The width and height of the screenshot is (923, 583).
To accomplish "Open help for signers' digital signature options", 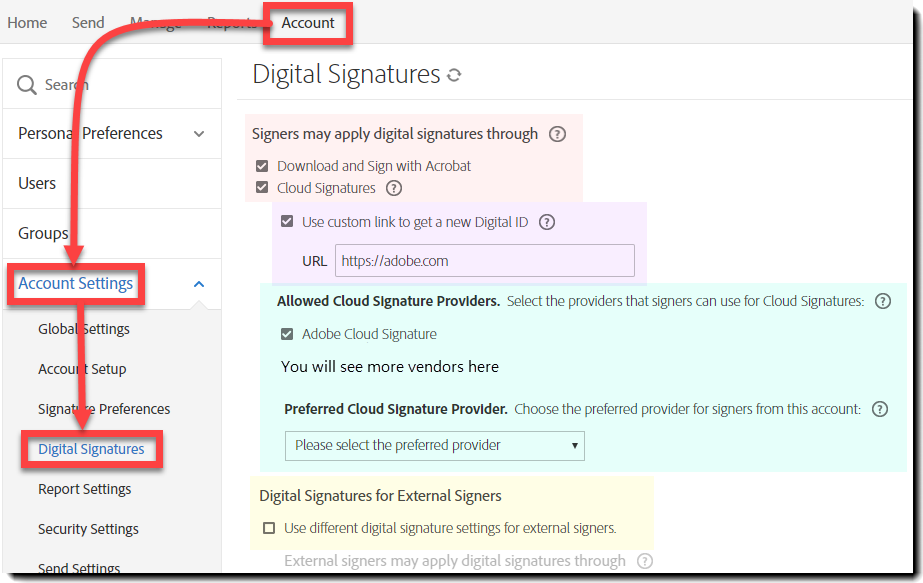I will coord(557,133).
